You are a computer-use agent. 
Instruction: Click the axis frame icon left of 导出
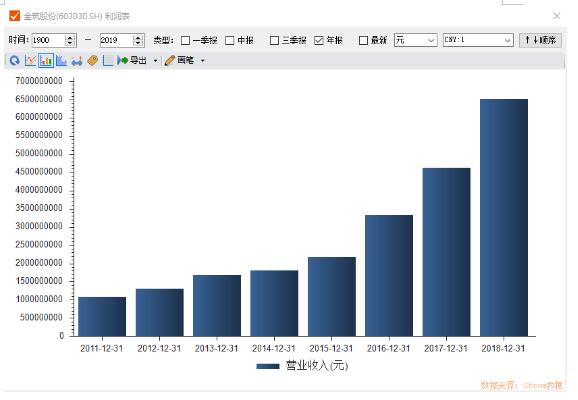(108, 60)
